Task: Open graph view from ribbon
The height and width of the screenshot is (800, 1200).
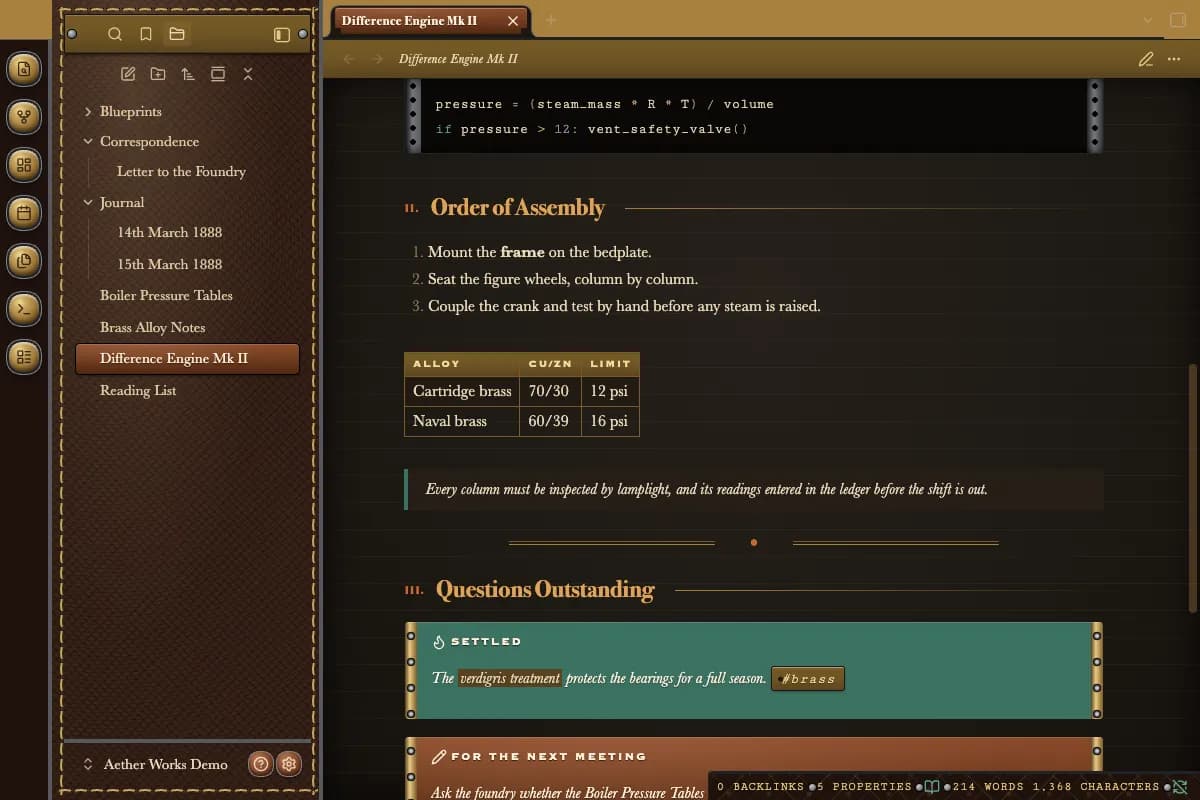Action: click(x=24, y=118)
